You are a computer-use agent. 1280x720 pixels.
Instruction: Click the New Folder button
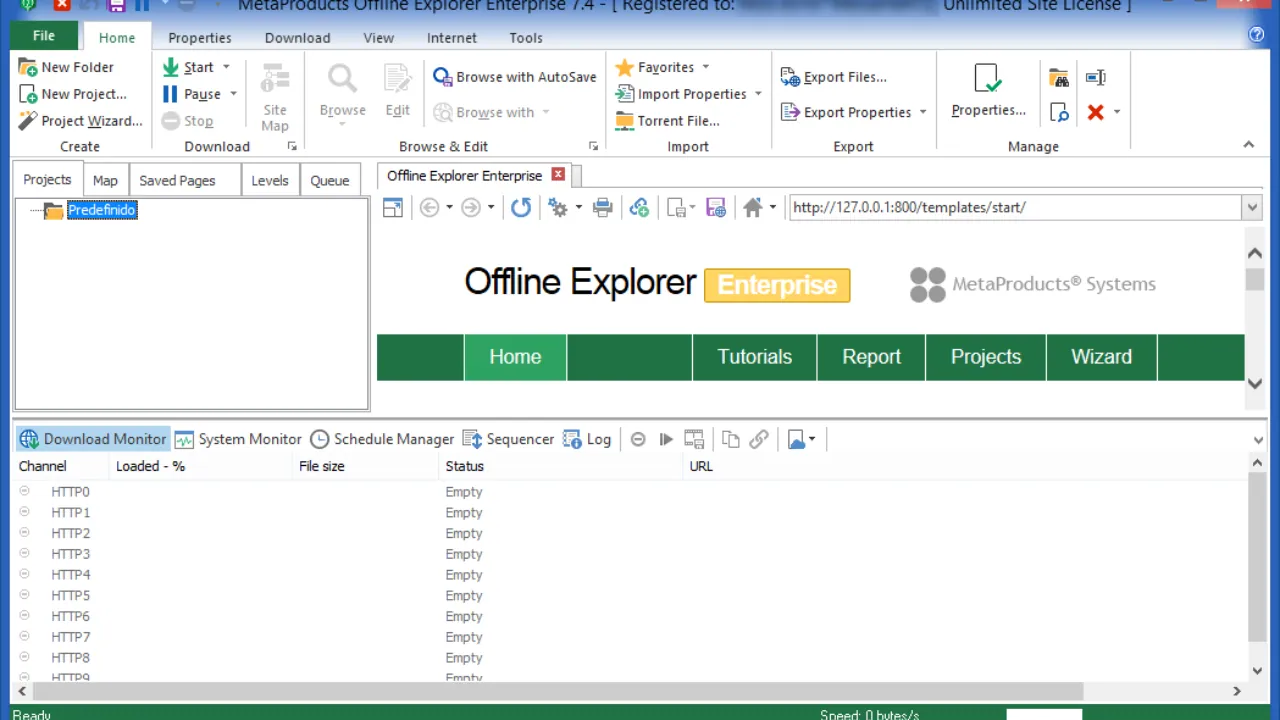coord(66,67)
